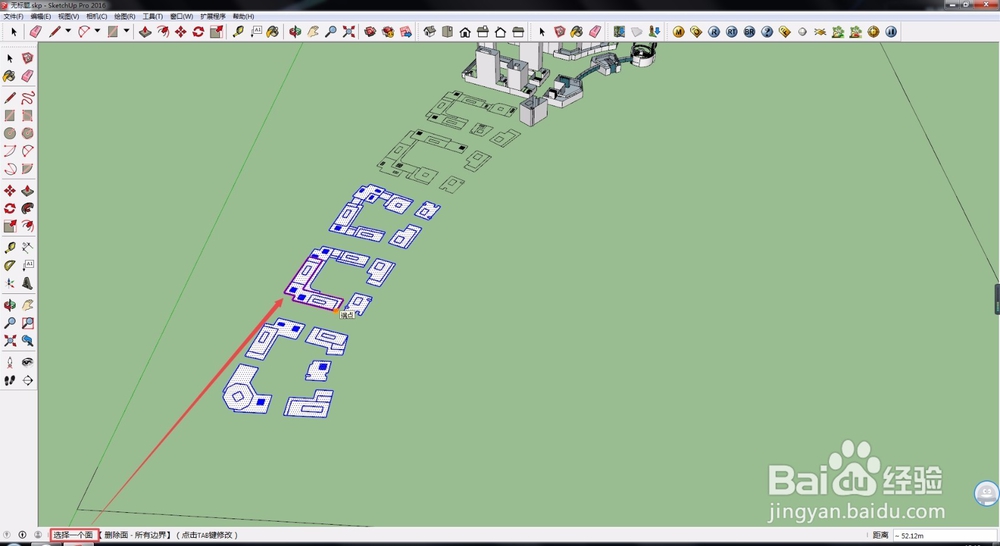This screenshot has height=546, width=1000.
Task: Switch to Front view house icon
Action: click(x=466, y=31)
